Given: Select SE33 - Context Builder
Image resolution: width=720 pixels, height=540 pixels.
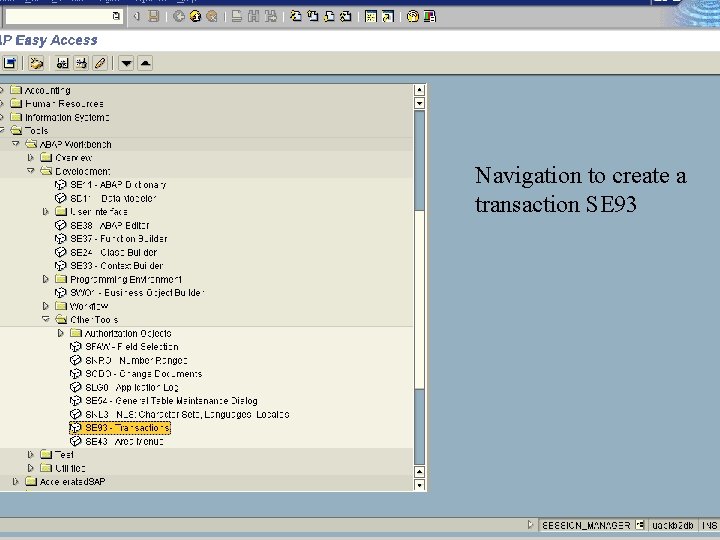Looking at the screenshot, I should [117, 266].
